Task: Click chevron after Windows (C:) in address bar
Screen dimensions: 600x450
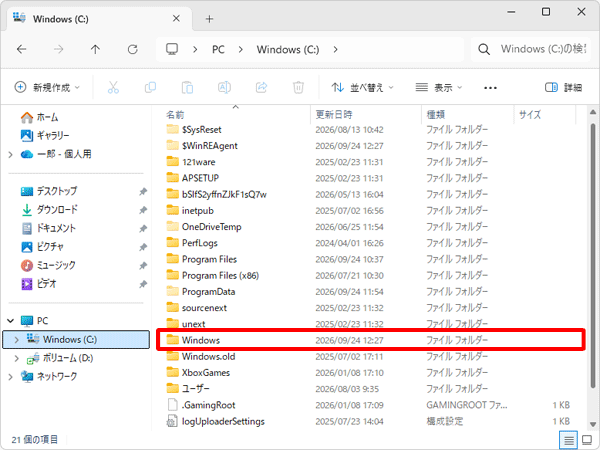Action: click(336, 49)
